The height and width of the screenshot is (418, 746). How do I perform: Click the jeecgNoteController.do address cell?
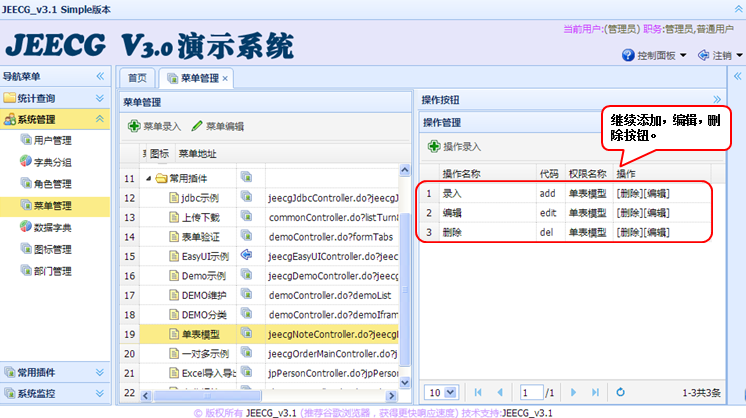332,334
